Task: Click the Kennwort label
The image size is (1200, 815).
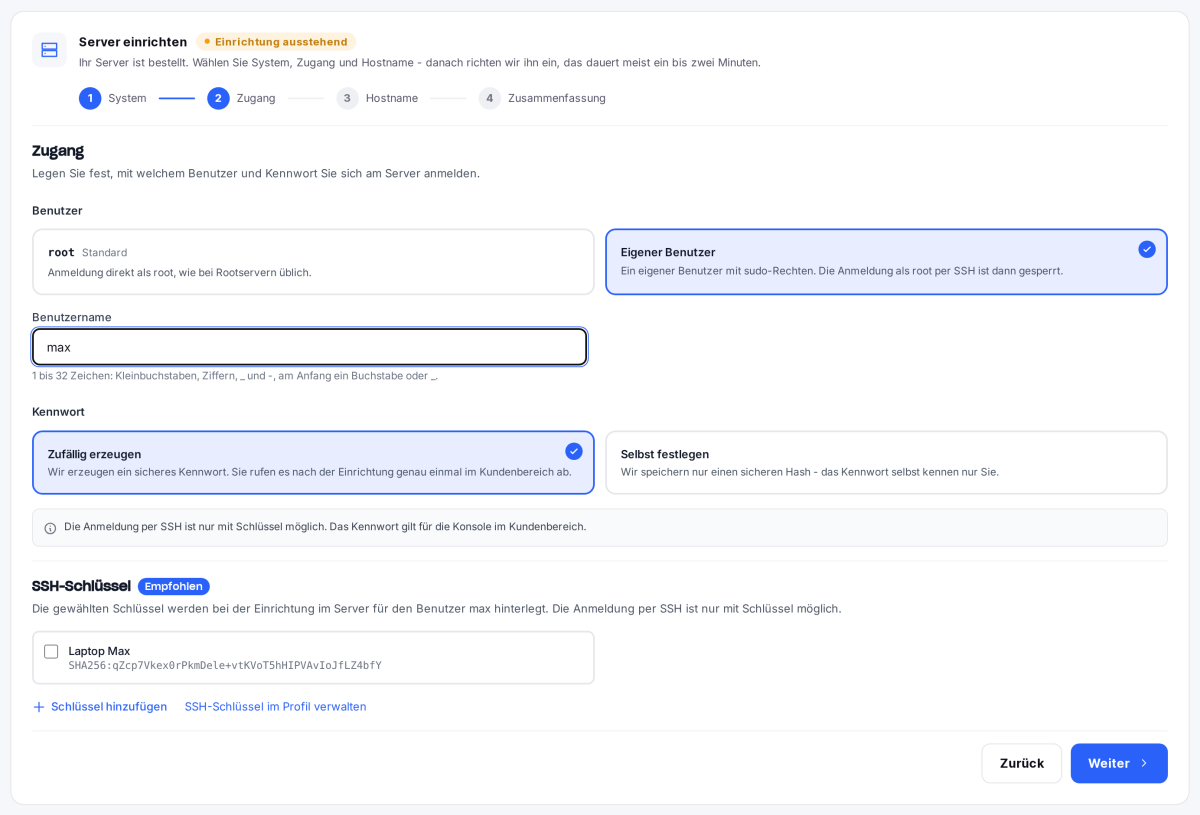Action: [58, 412]
